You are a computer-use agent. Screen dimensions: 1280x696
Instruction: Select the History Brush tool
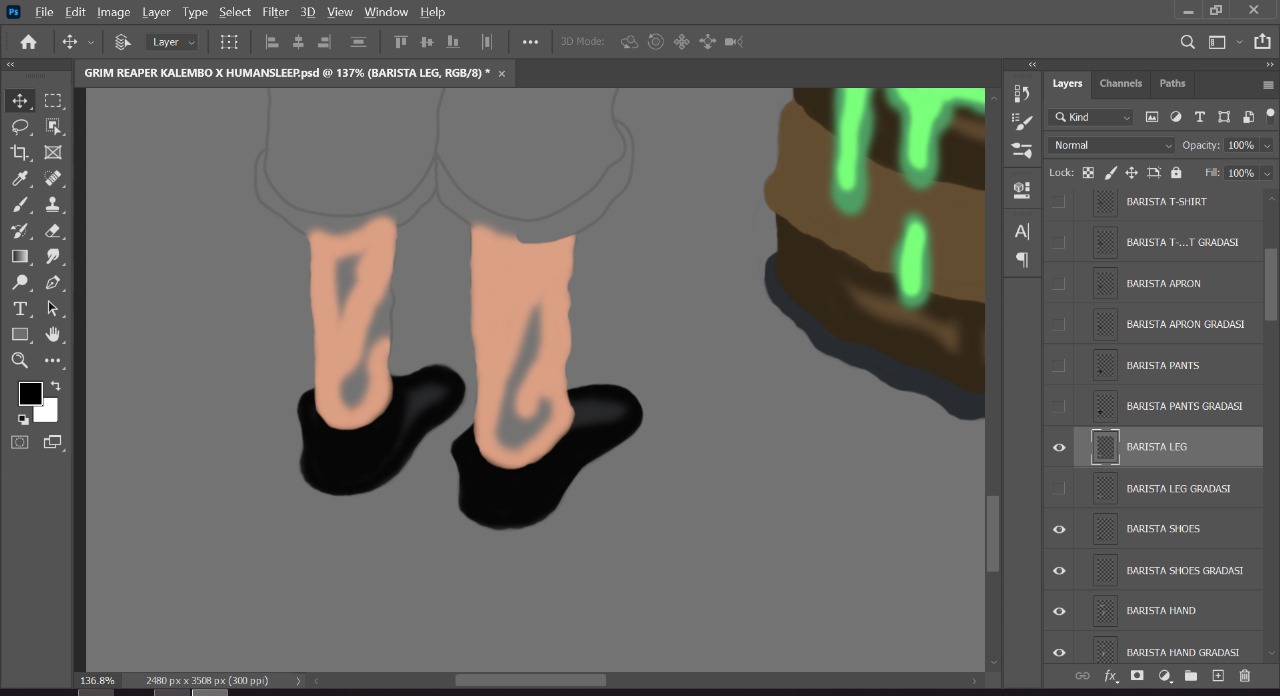(20, 231)
